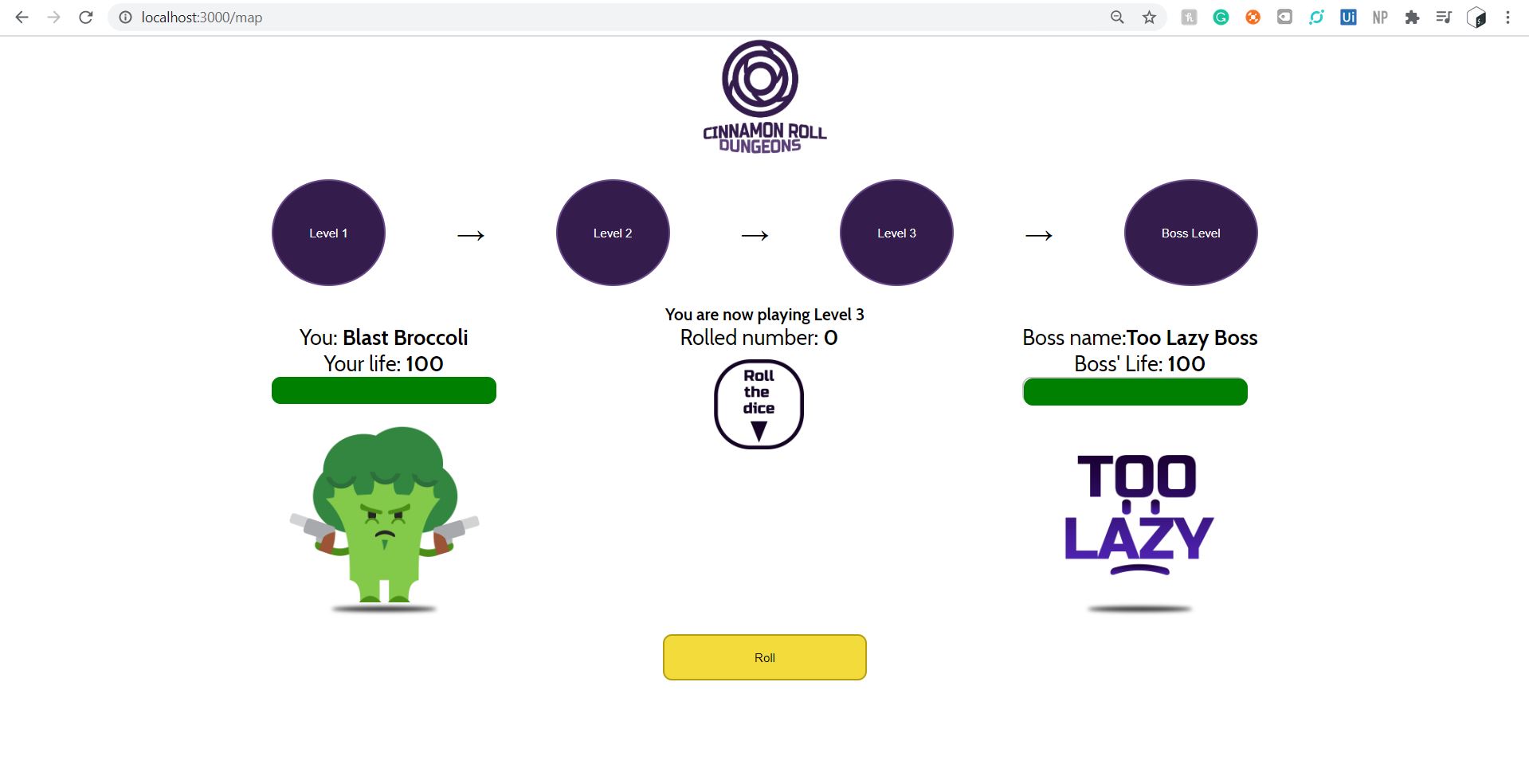Click the Too Lazy boss image
The width and height of the screenshot is (1529, 784).
pyautogui.click(x=1139, y=531)
